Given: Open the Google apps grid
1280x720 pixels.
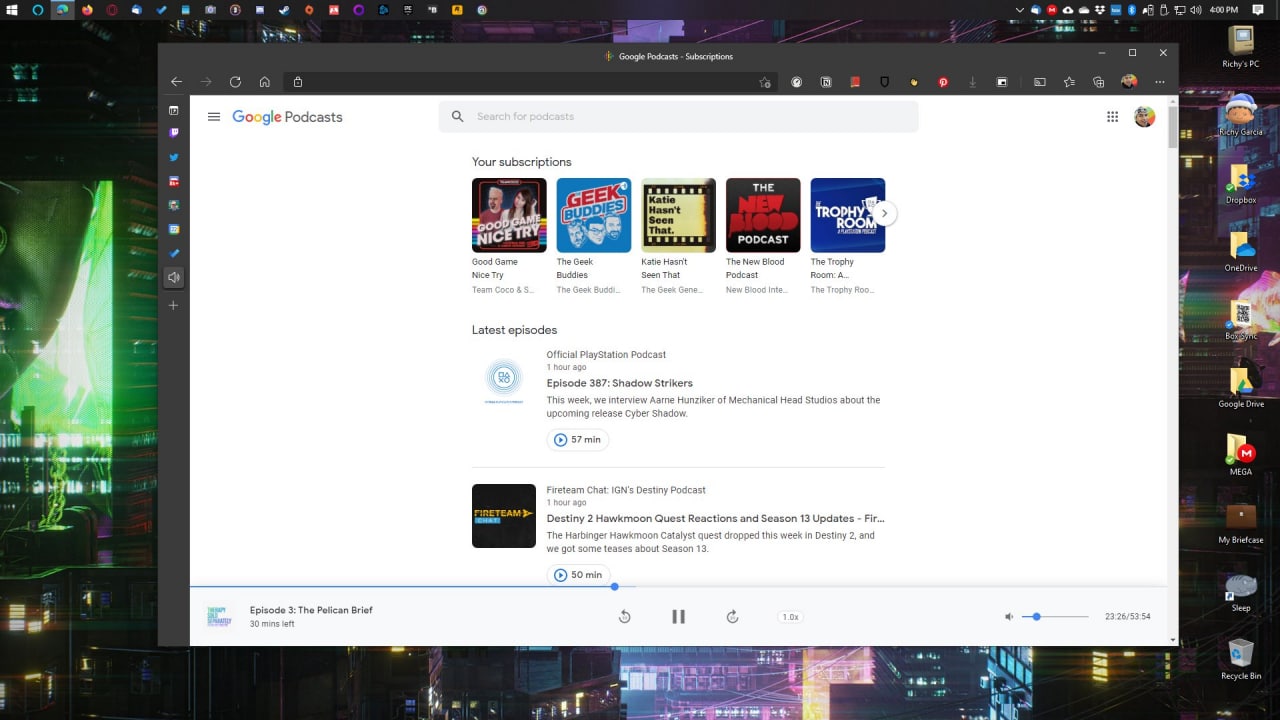Looking at the screenshot, I should pyautogui.click(x=1112, y=117).
